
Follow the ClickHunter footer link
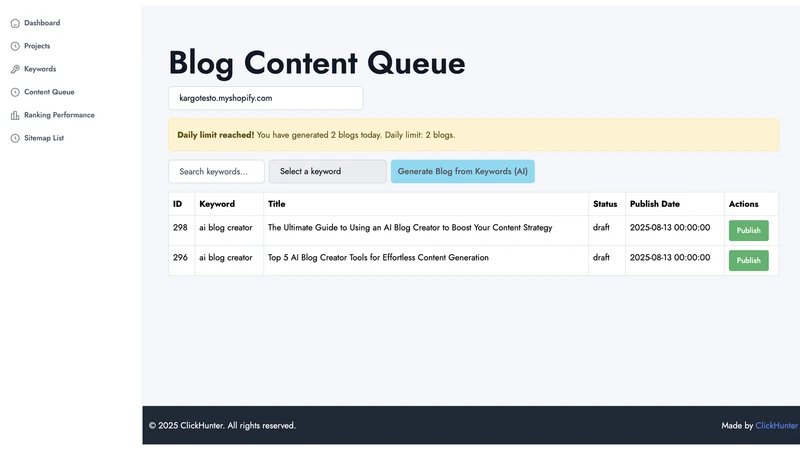click(x=777, y=426)
